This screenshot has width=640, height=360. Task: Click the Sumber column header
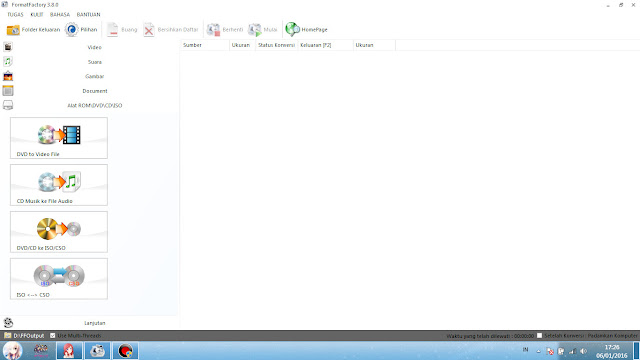click(204, 45)
